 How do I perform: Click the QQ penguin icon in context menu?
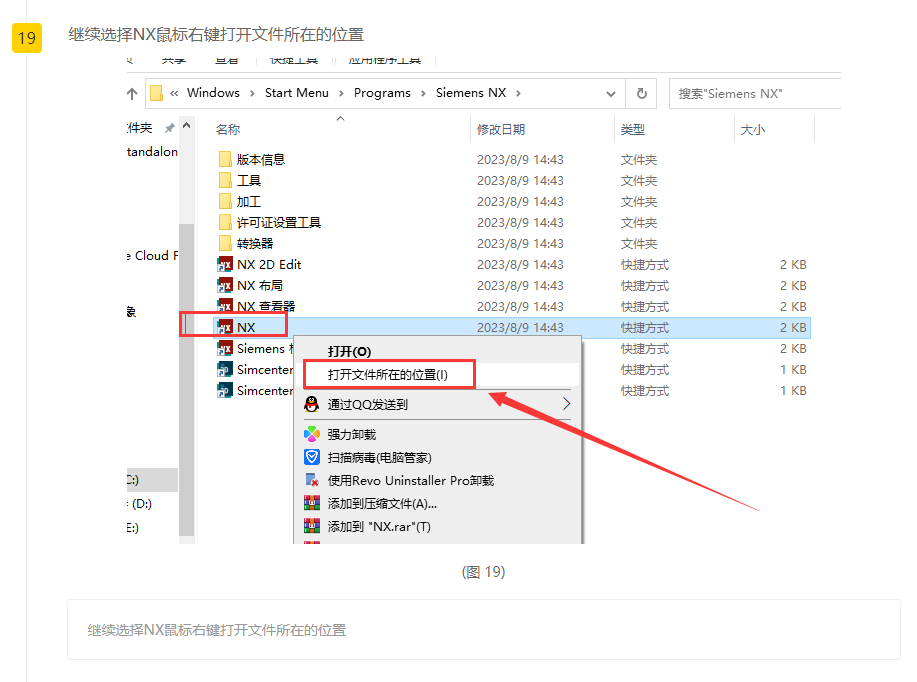coord(312,404)
